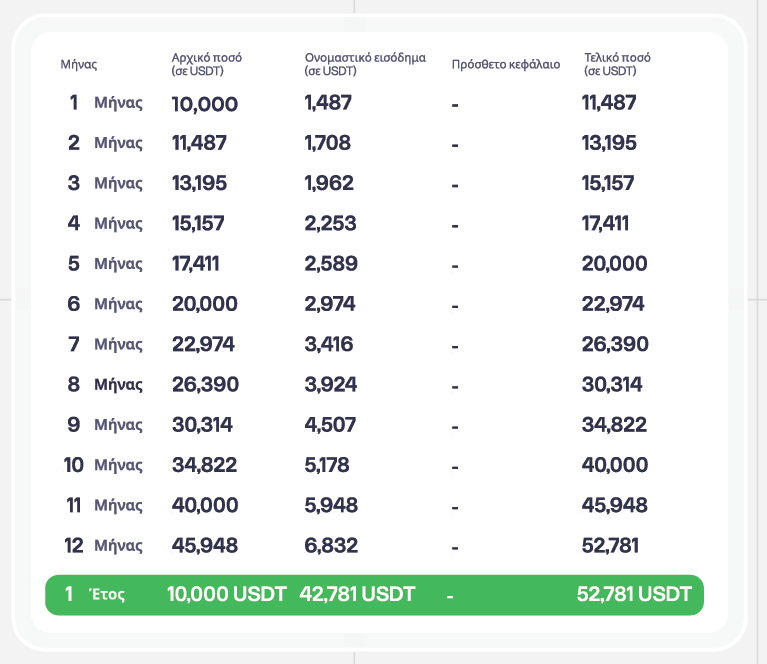Click the "Αρχικό ποσό" column header
767x664 pixels.
(207, 64)
